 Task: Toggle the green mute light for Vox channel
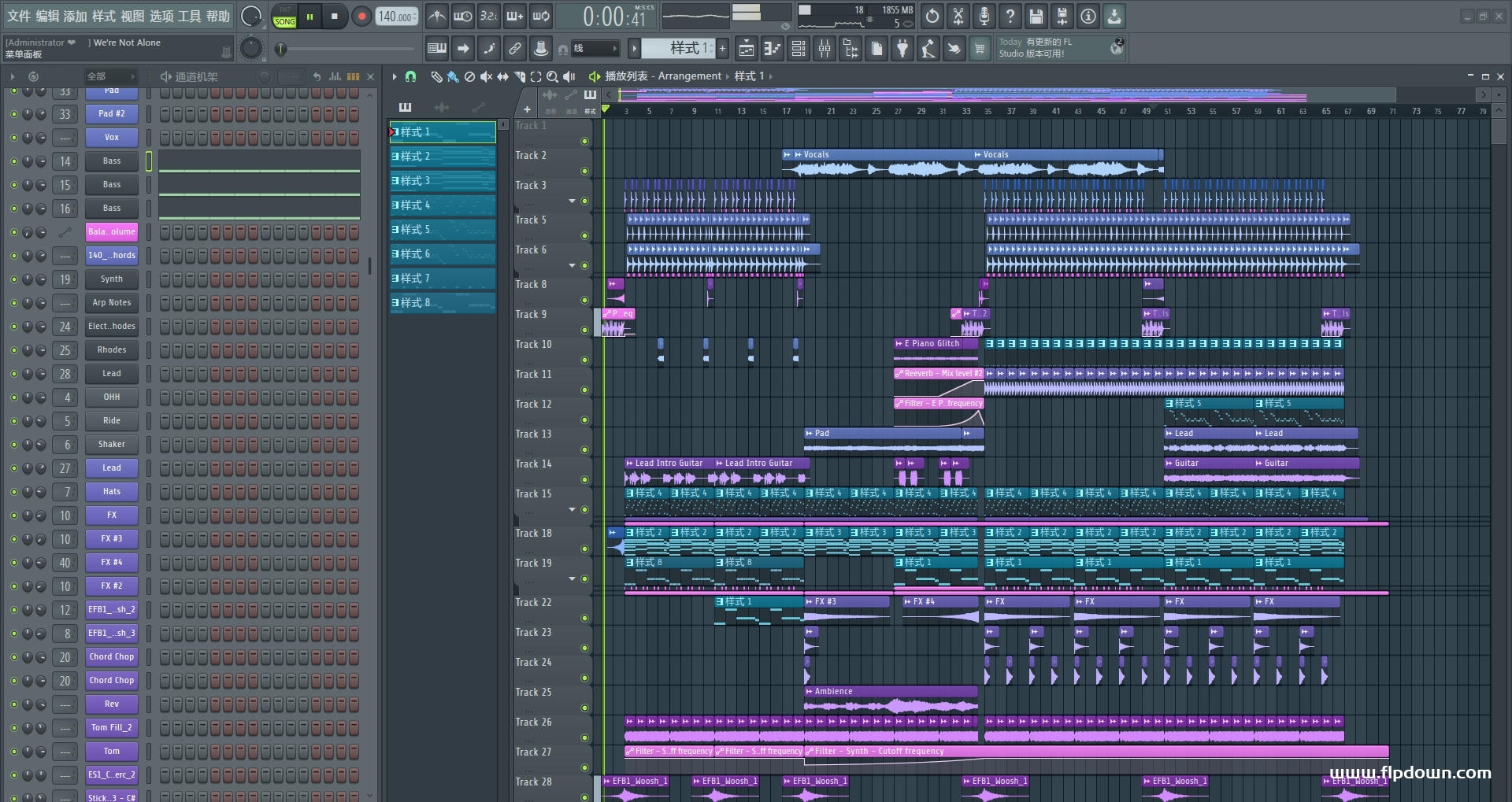(13, 138)
